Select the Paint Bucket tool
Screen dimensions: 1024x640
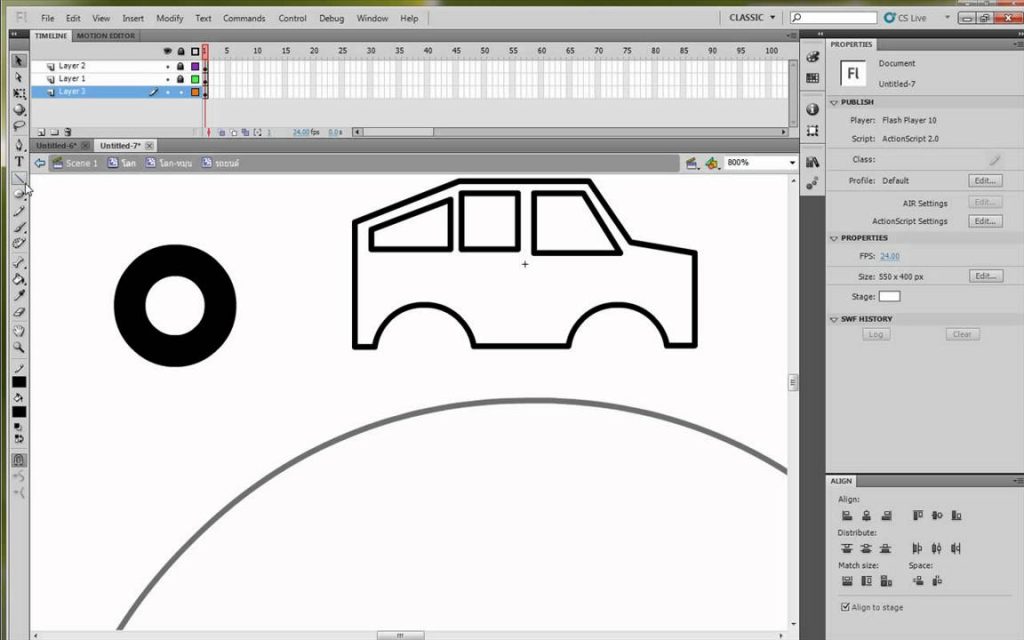click(19, 280)
